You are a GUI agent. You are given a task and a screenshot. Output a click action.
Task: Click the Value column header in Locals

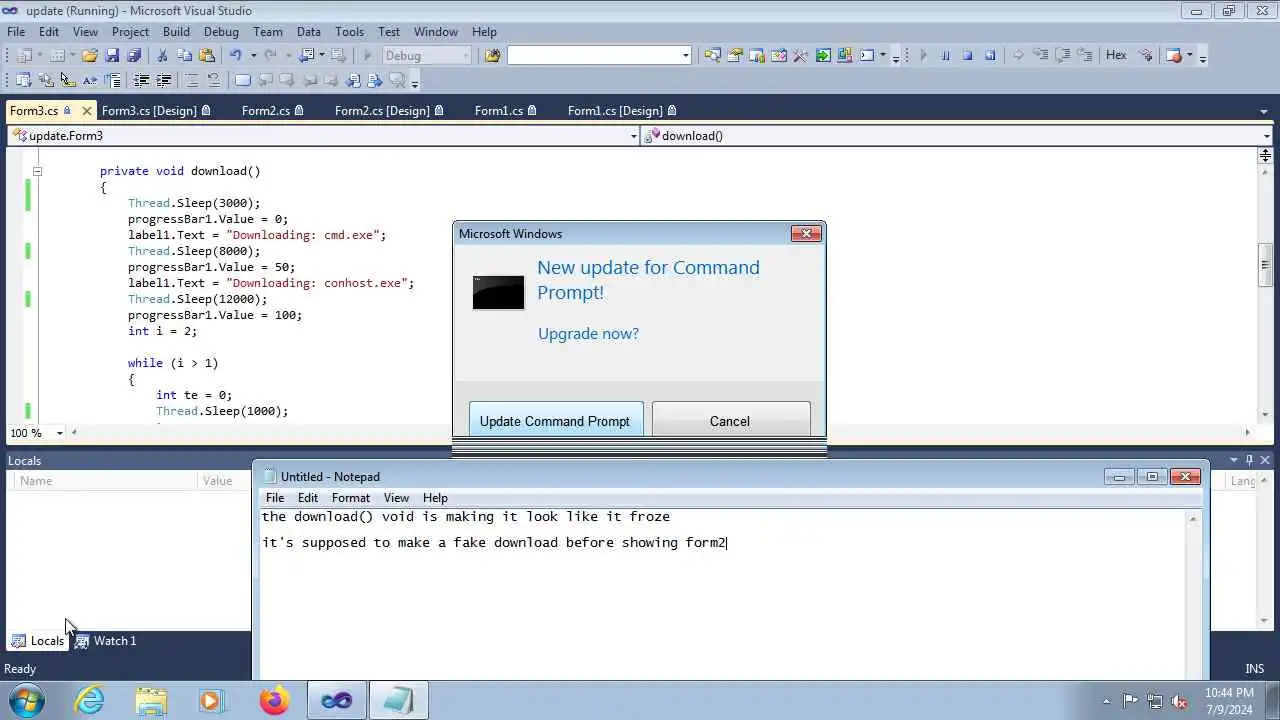point(218,481)
